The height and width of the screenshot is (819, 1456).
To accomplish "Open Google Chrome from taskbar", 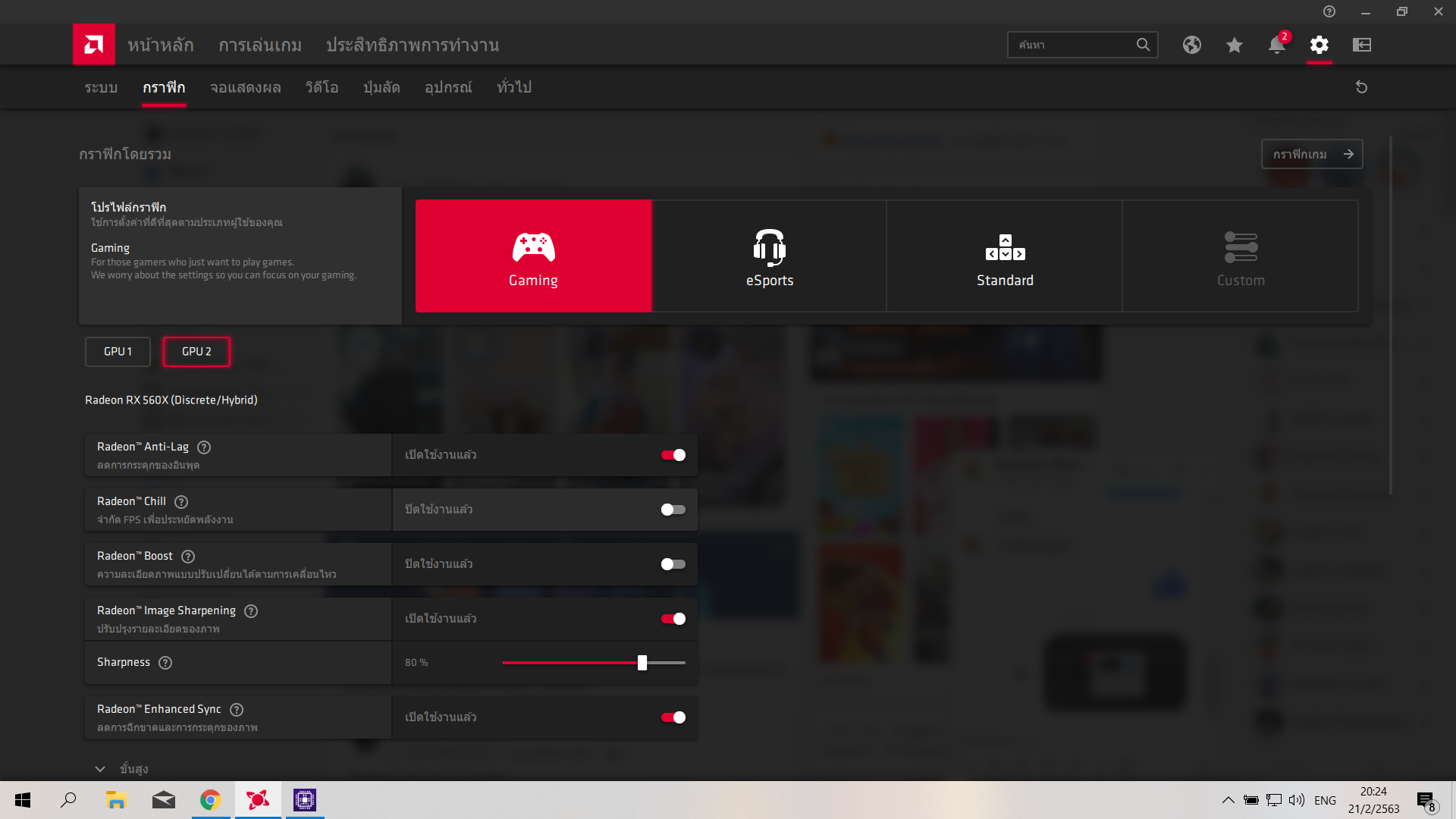I will [210, 800].
